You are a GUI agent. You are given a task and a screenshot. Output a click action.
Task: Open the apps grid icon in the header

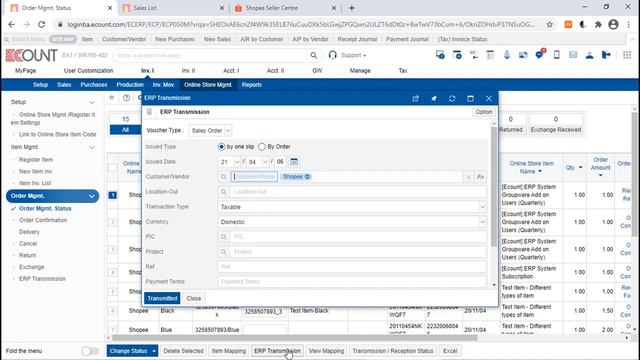click(627, 55)
